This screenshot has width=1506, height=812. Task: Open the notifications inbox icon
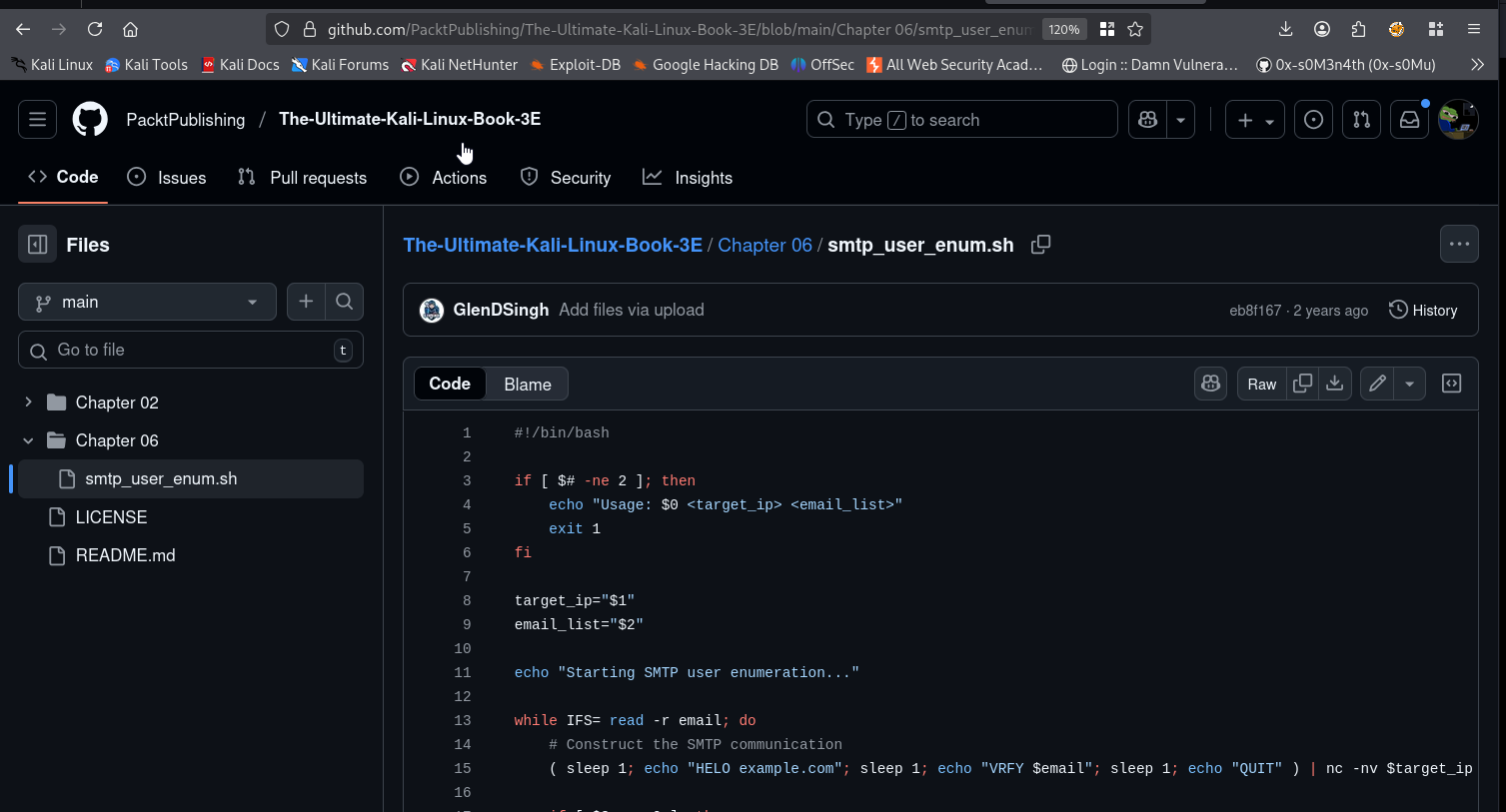tap(1409, 120)
